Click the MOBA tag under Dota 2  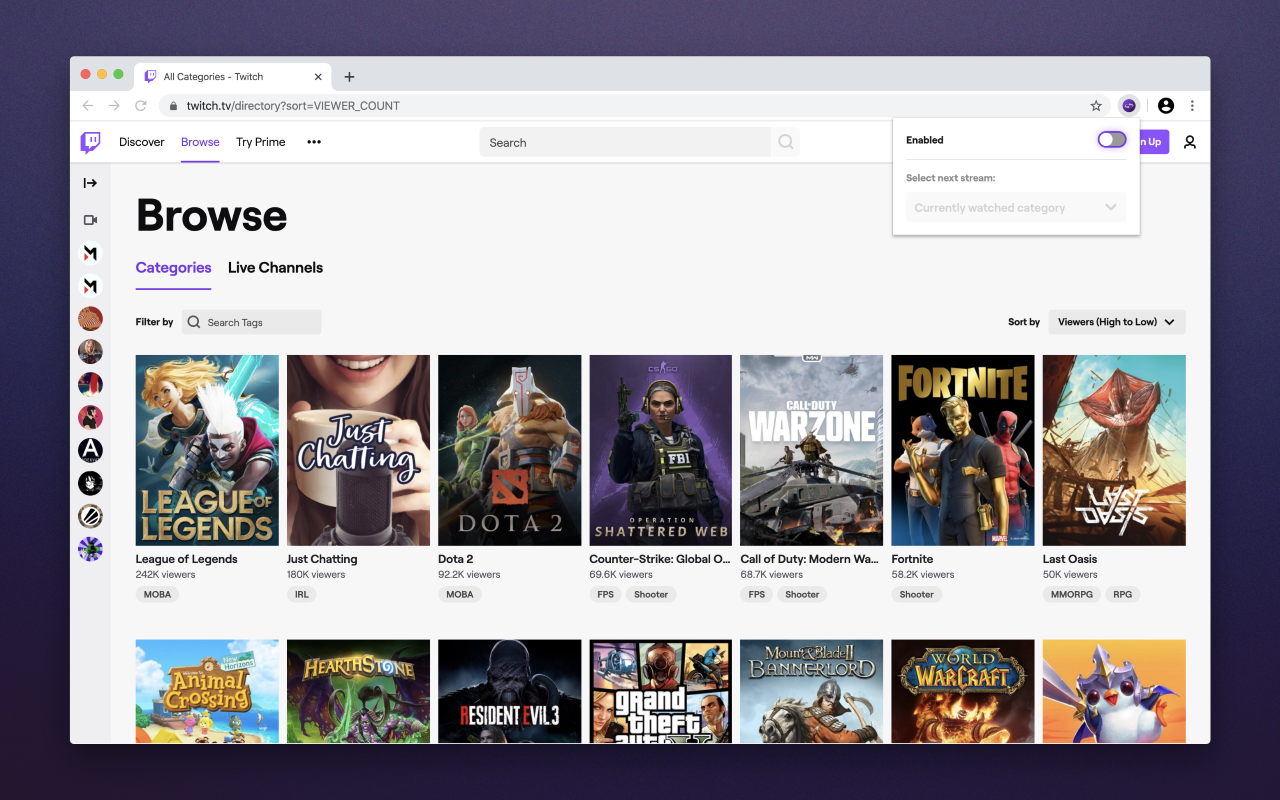(460, 594)
